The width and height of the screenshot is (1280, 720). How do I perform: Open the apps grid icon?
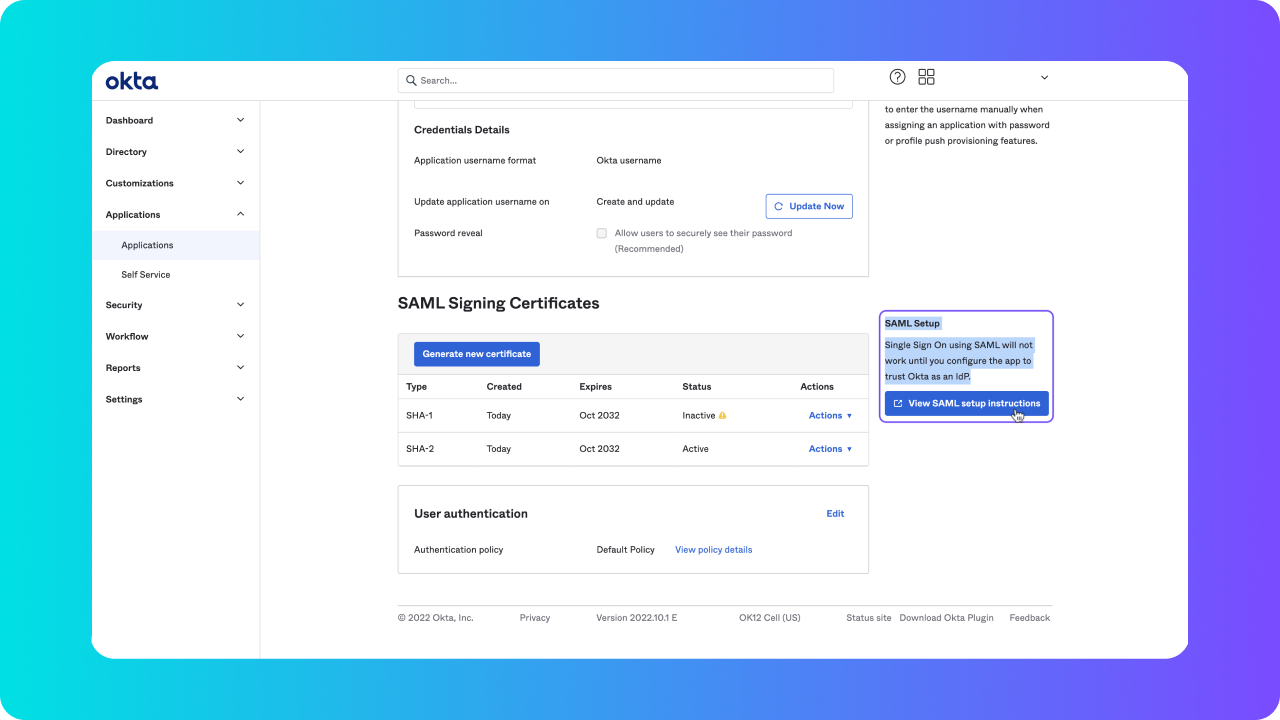(x=926, y=77)
